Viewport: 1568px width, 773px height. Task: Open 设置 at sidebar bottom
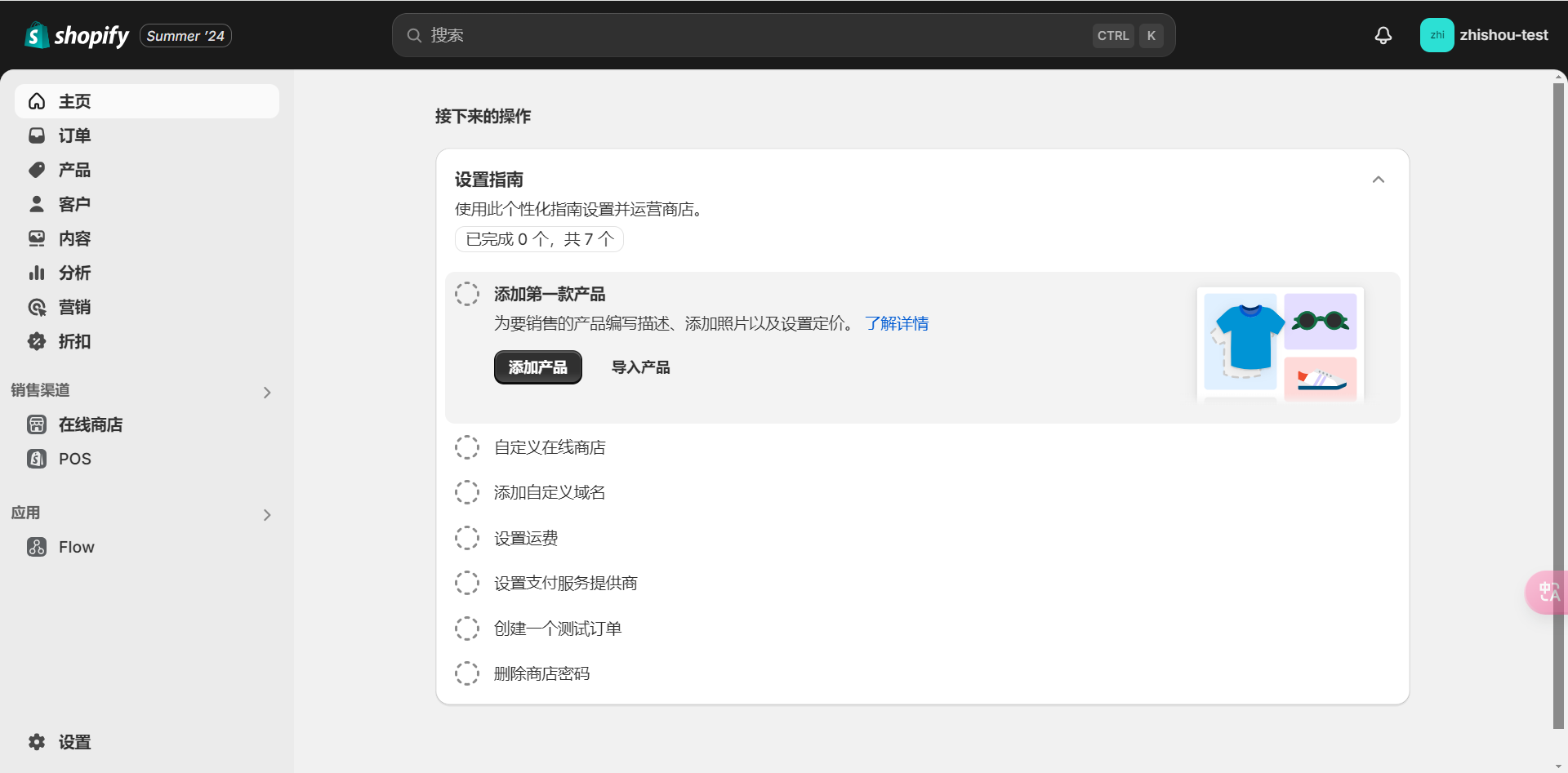(x=147, y=742)
